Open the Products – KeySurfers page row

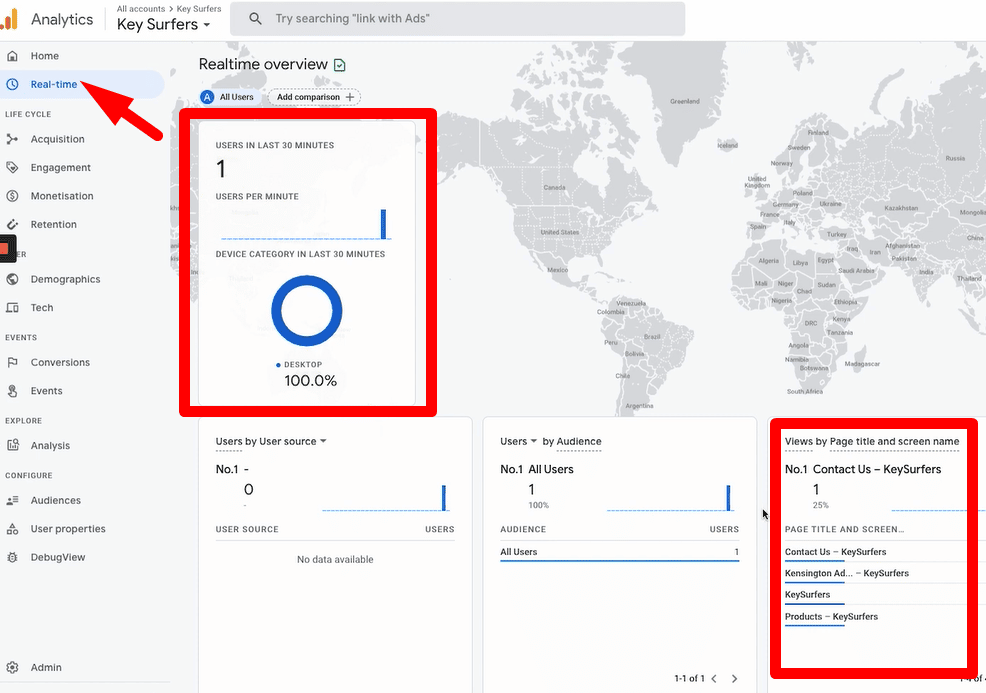pyautogui.click(x=875, y=617)
